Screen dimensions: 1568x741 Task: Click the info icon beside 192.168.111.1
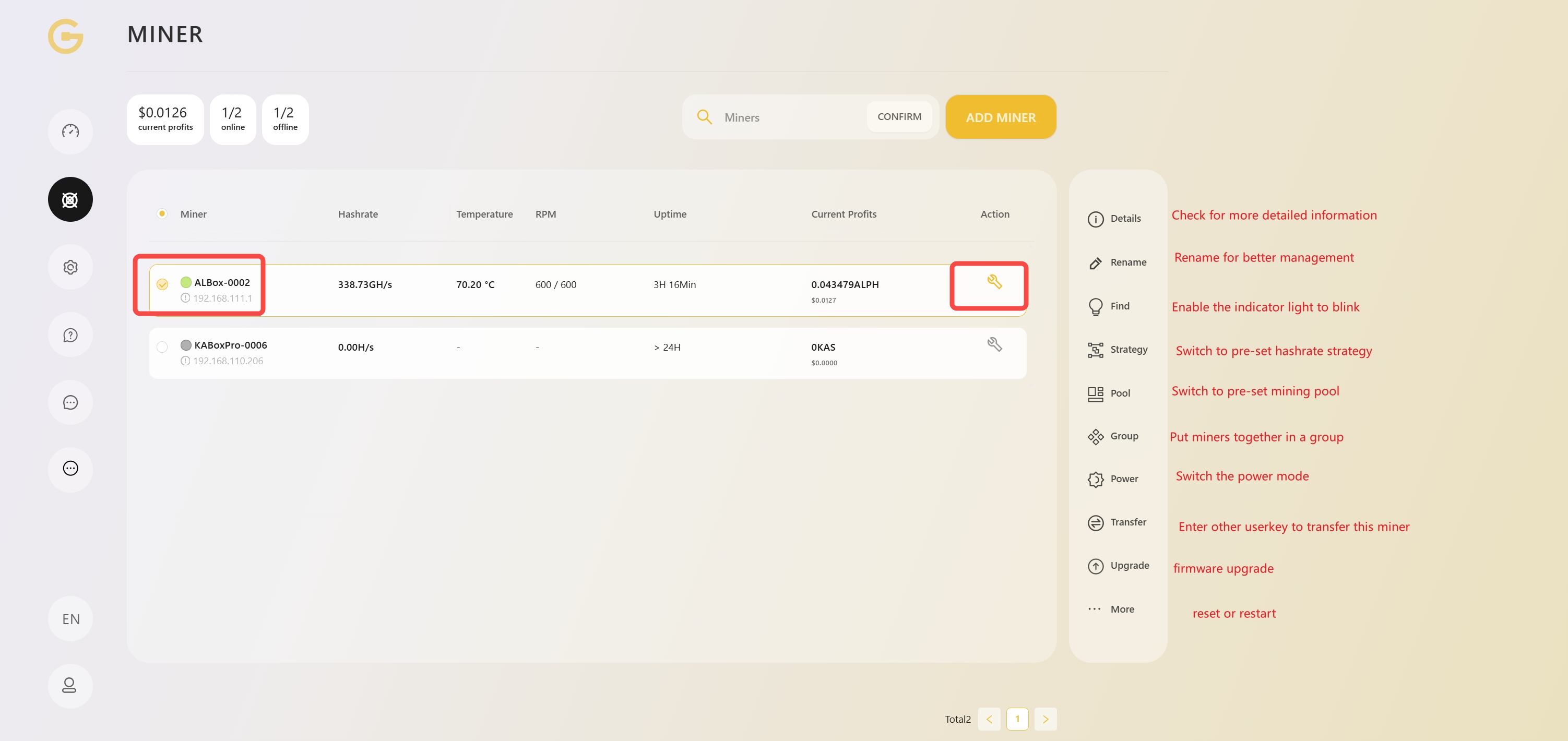coord(185,298)
